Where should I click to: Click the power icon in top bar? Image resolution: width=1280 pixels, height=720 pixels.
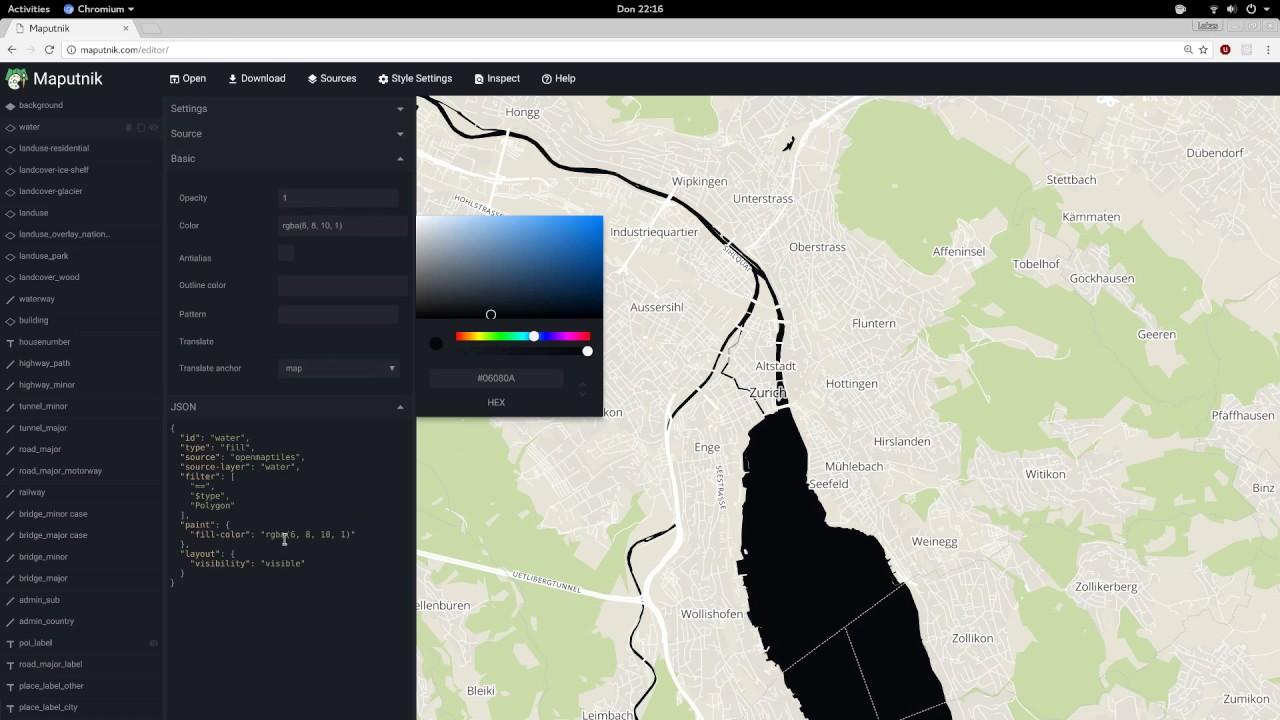pyautogui.click(x=1251, y=9)
